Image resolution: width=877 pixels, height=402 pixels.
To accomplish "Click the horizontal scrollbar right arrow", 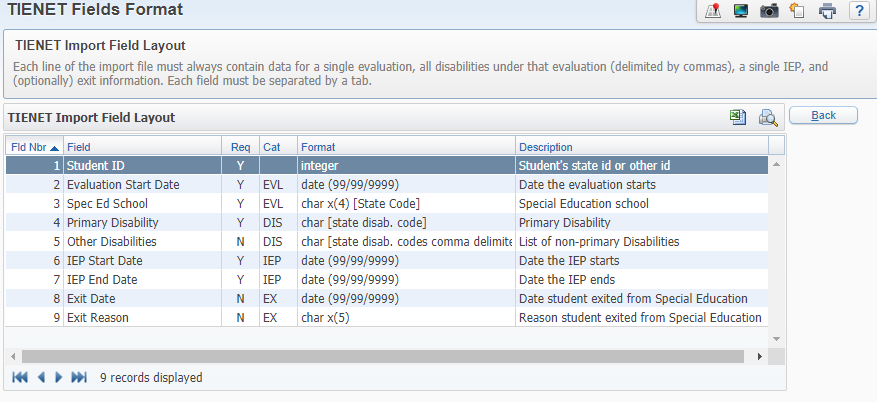I will click(x=759, y=356).
